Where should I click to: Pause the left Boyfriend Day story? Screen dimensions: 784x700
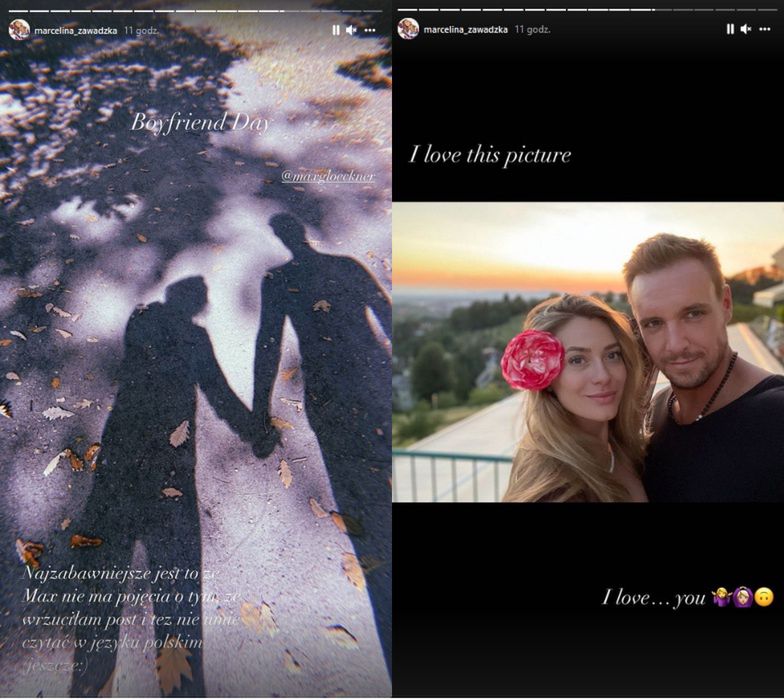pos(336,30)
